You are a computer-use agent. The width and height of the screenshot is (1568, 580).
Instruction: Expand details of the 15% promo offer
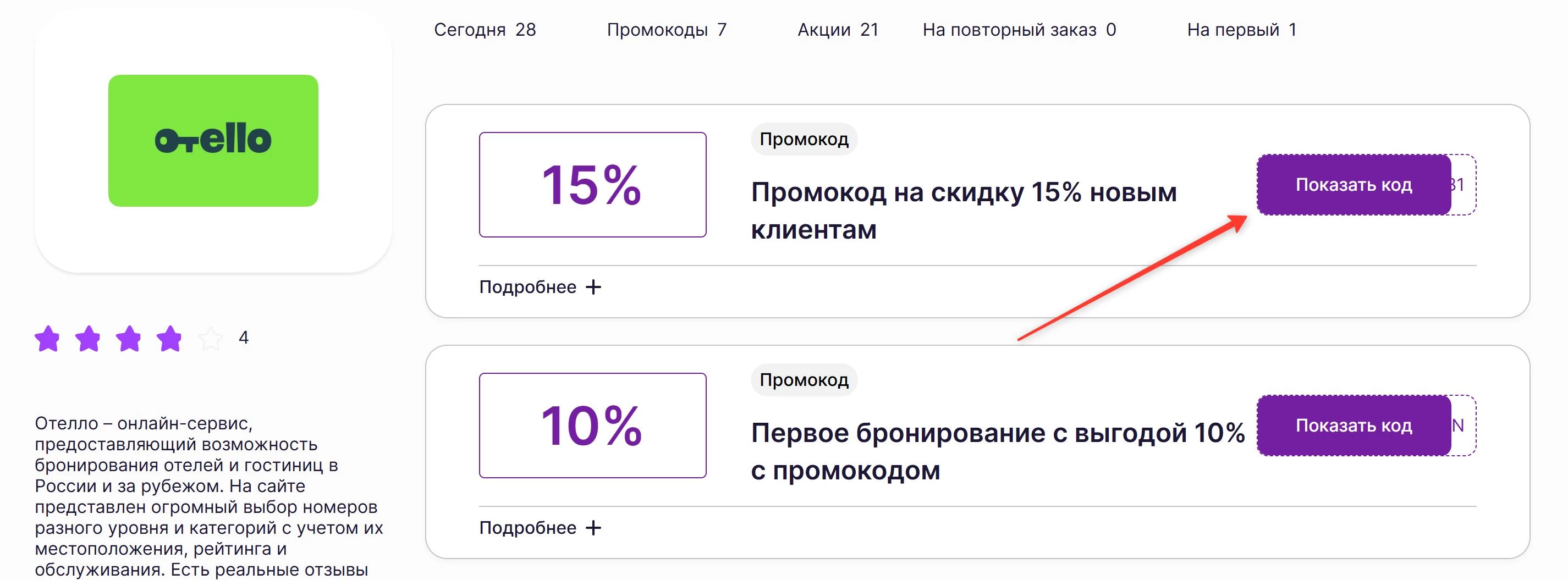click(528, 286)
